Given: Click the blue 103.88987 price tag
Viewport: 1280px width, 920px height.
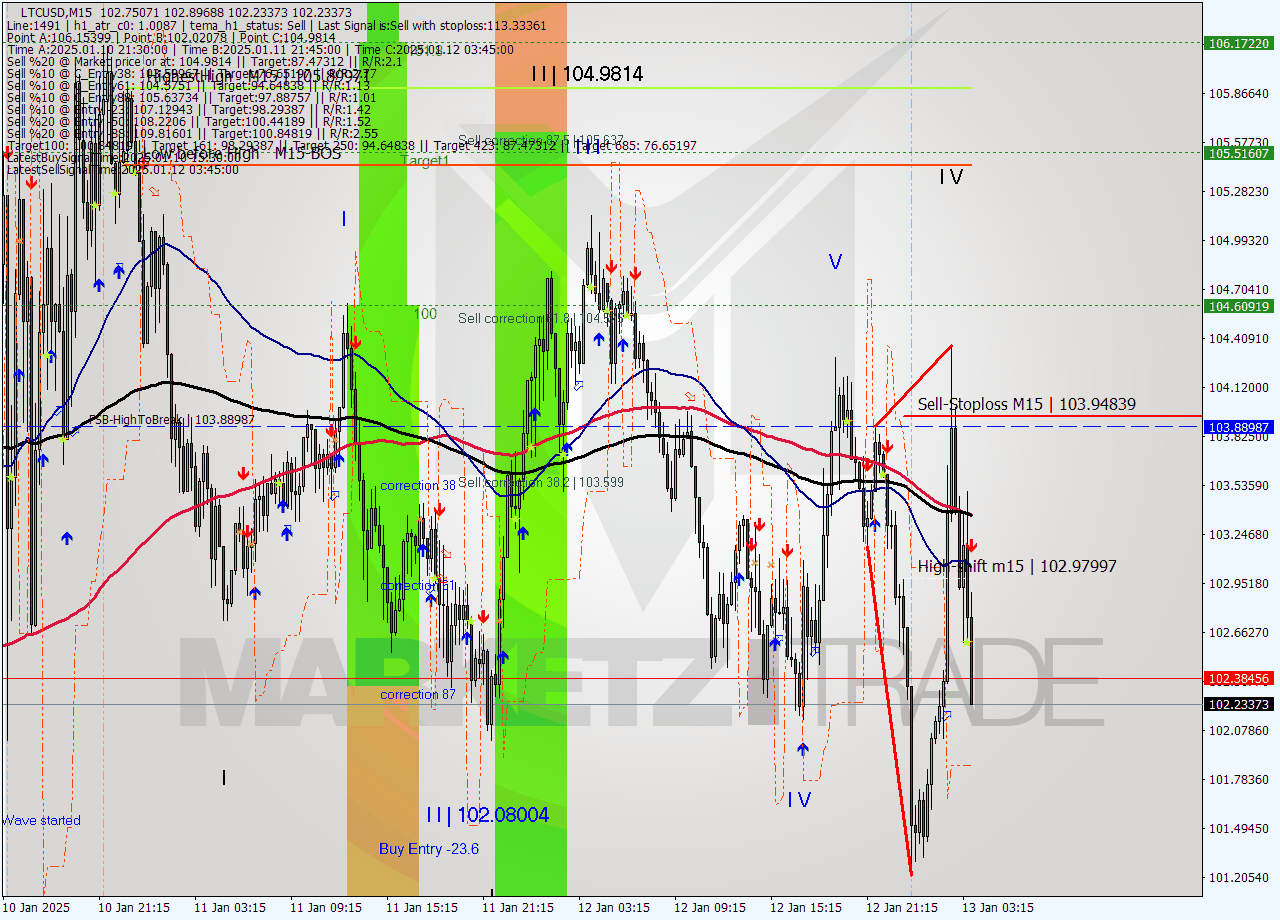Looking at the screenshot, I should coord(1239,427).
